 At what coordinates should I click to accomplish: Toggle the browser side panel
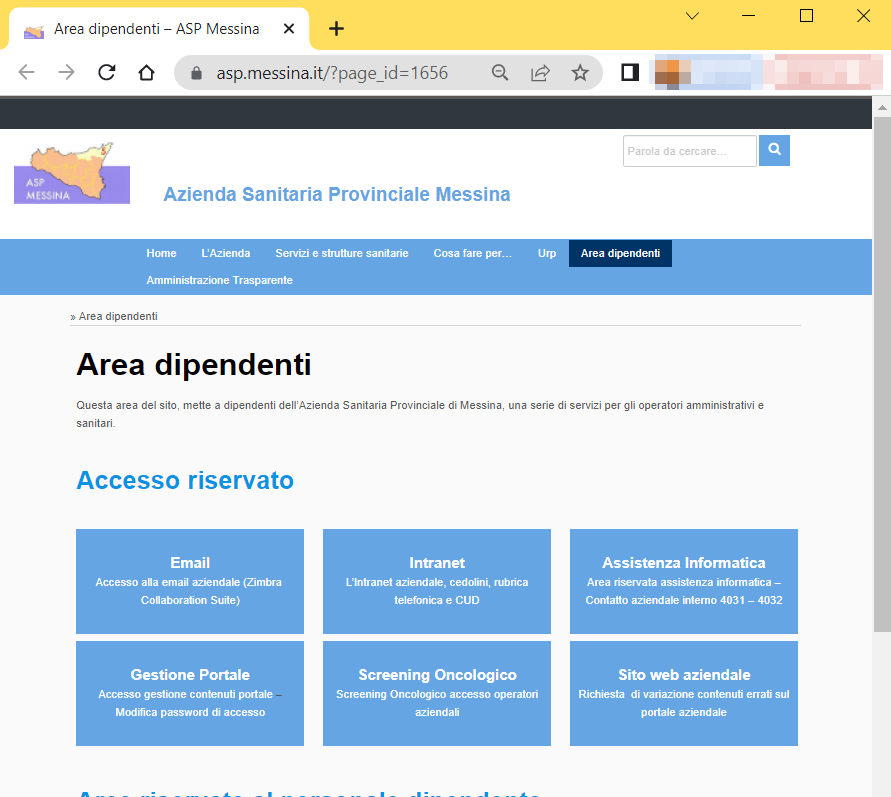point(630,72)
